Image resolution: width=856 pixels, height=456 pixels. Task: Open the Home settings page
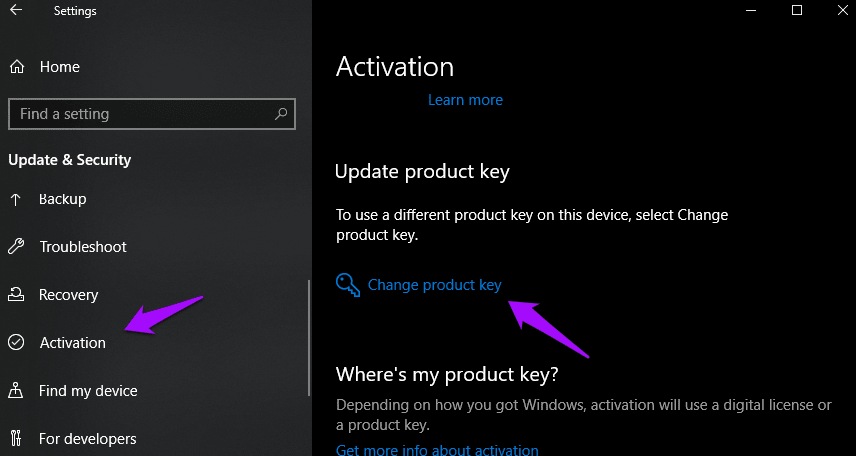[x=60, y=67]
